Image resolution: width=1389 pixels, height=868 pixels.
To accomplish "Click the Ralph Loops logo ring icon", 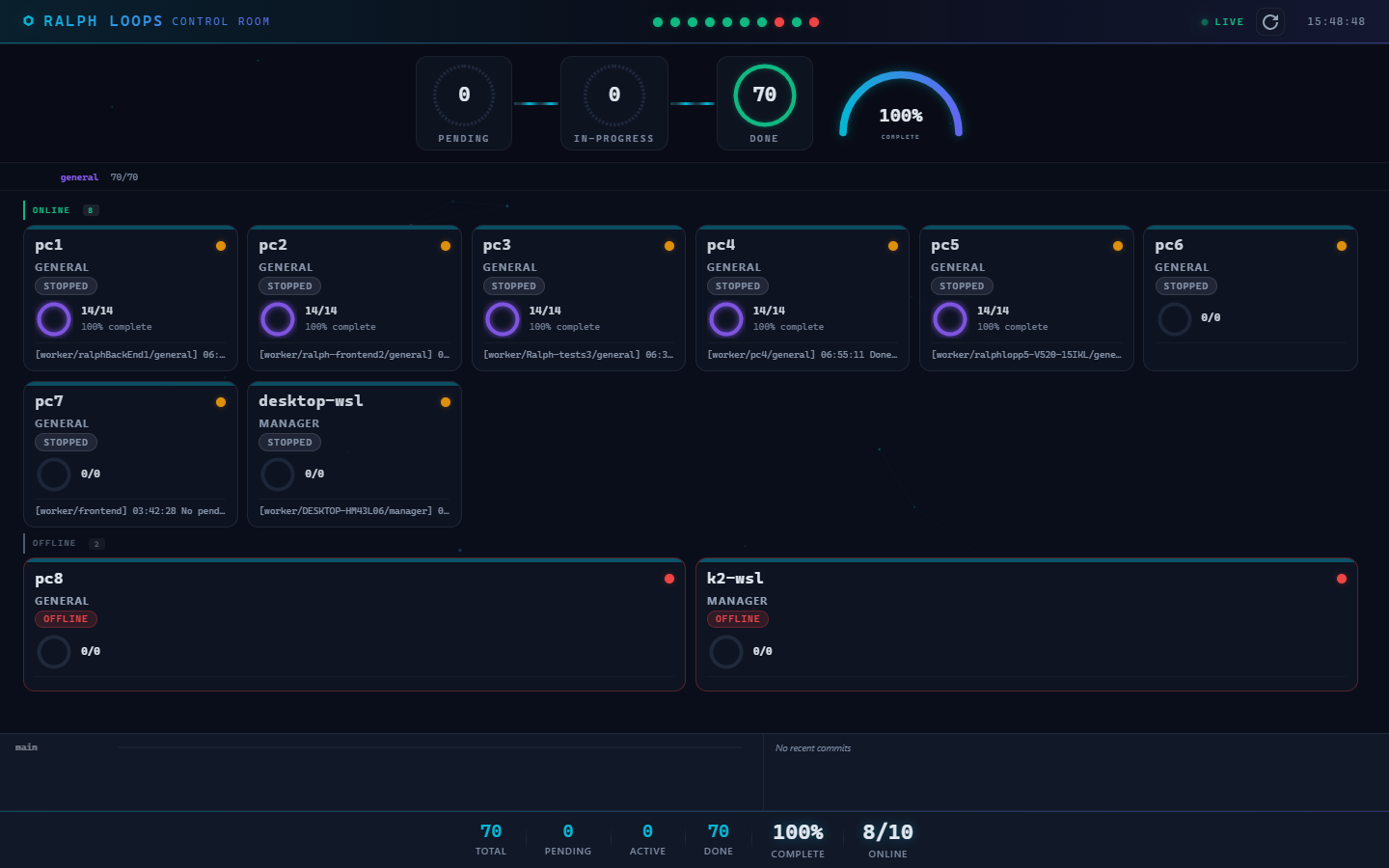I will (x=29, y=21).
